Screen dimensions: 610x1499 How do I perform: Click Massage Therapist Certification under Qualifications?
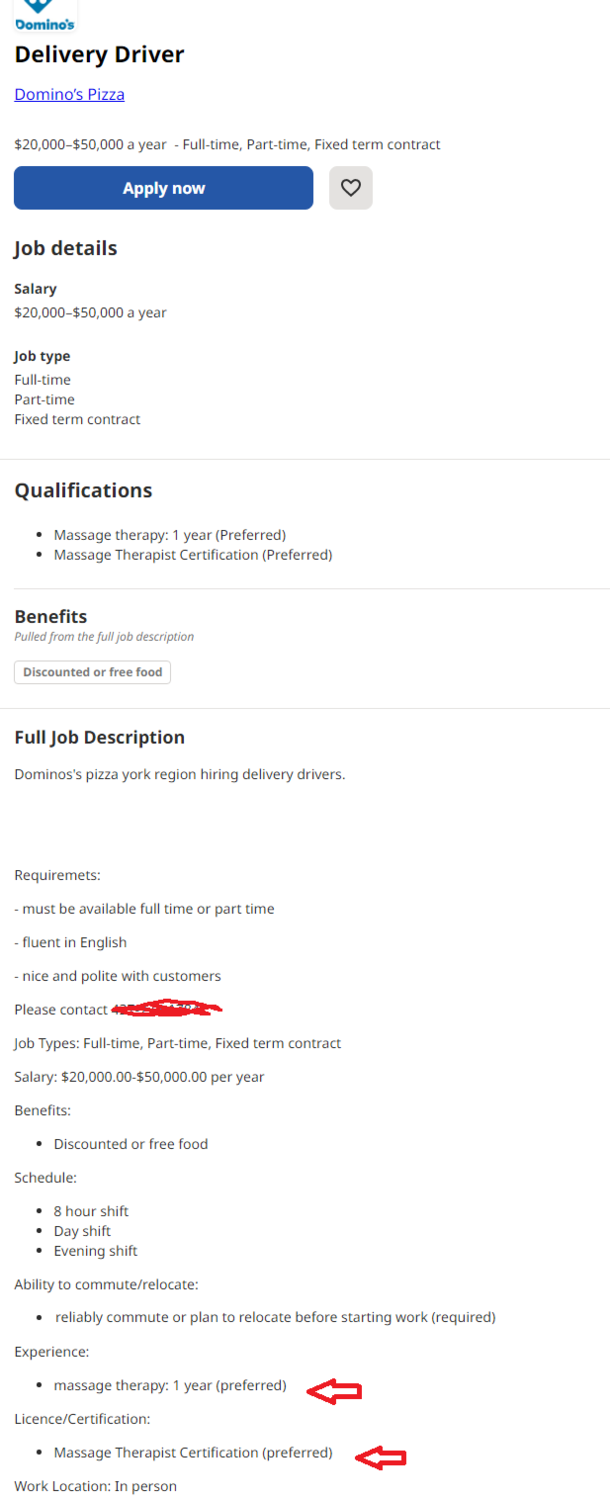point(193,555)
